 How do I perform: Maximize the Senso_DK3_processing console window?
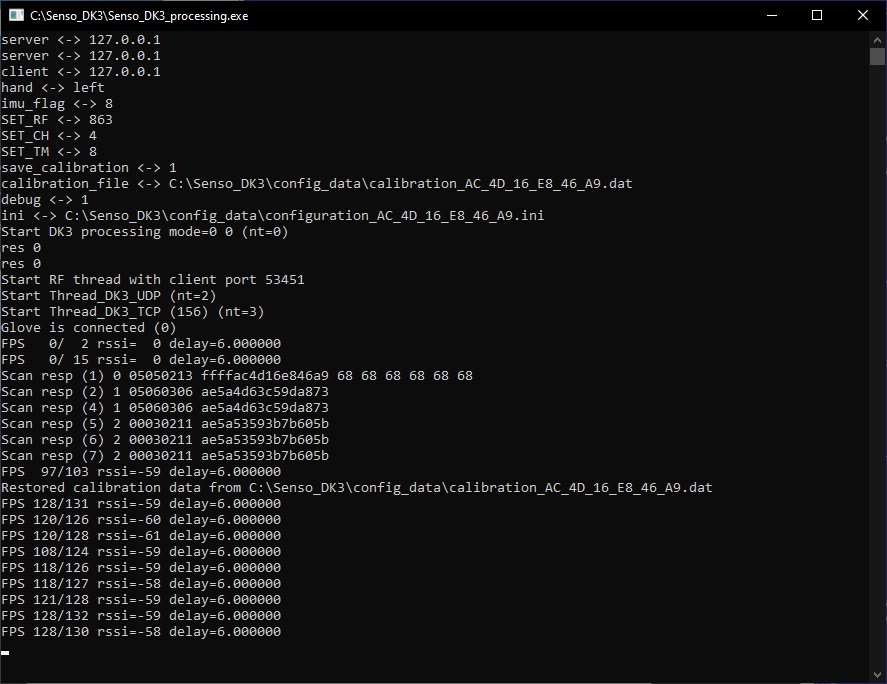pos(817,15)
